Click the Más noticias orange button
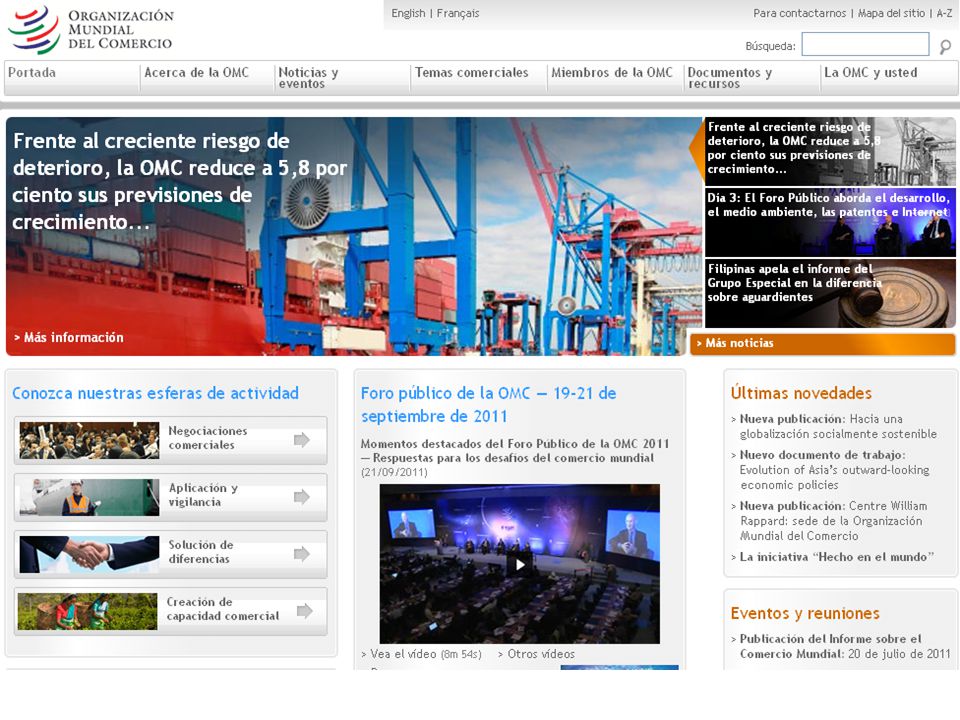 (822, 343)
